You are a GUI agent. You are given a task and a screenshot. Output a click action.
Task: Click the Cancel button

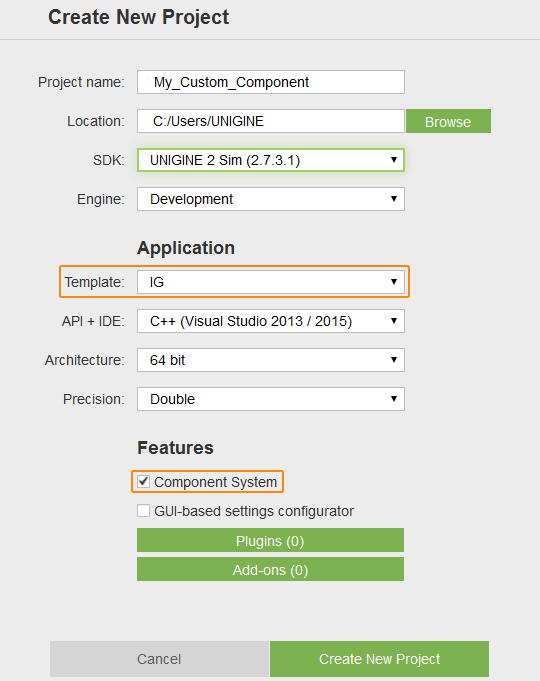pyautogui.click(x=159, y=659)
